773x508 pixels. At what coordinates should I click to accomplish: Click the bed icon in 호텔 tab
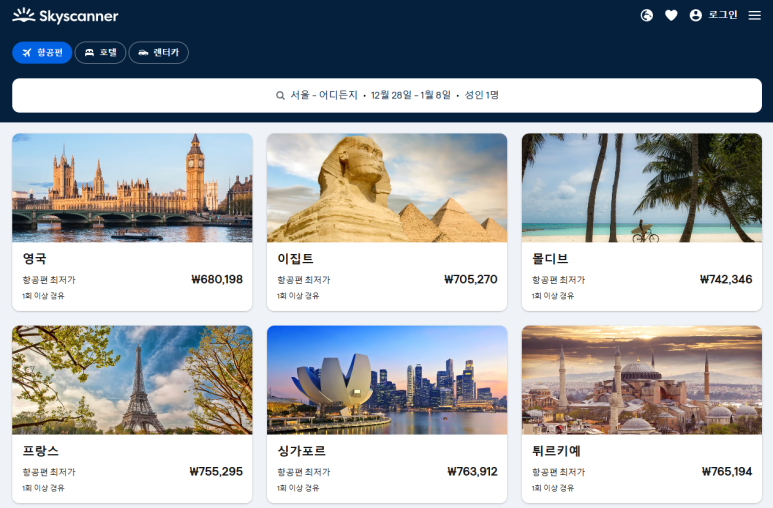click(89, 52)
